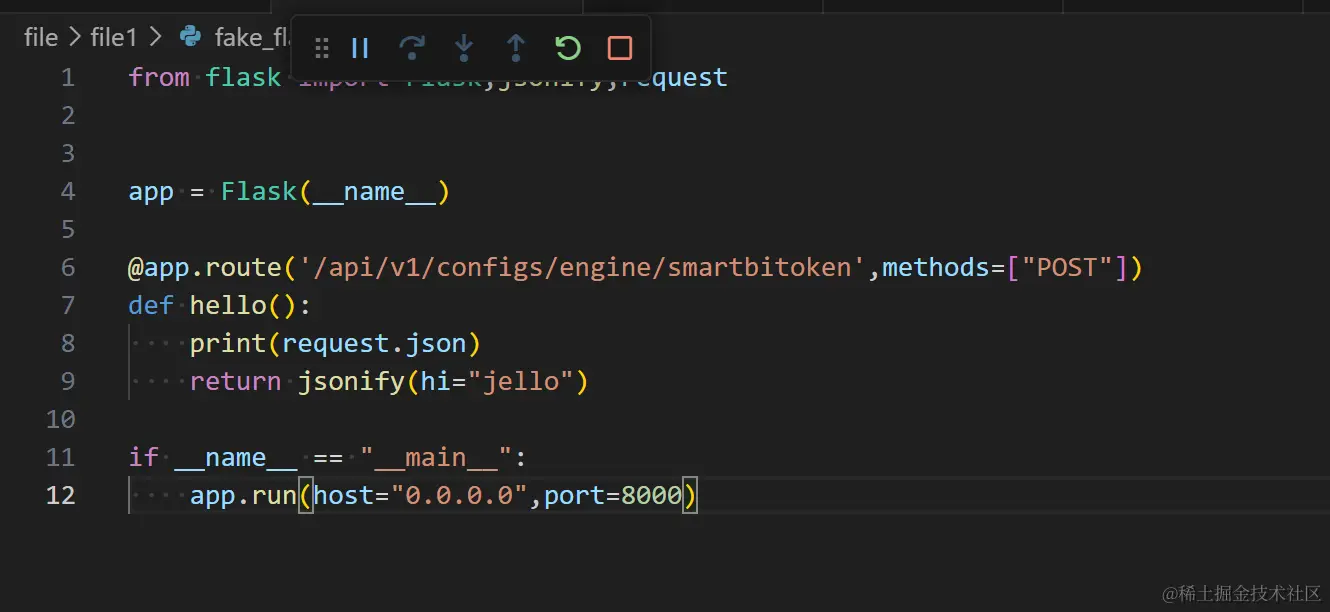1330x612 pixels.
Task: Click the '"__main__"' string on line 11
Action: 436,457
